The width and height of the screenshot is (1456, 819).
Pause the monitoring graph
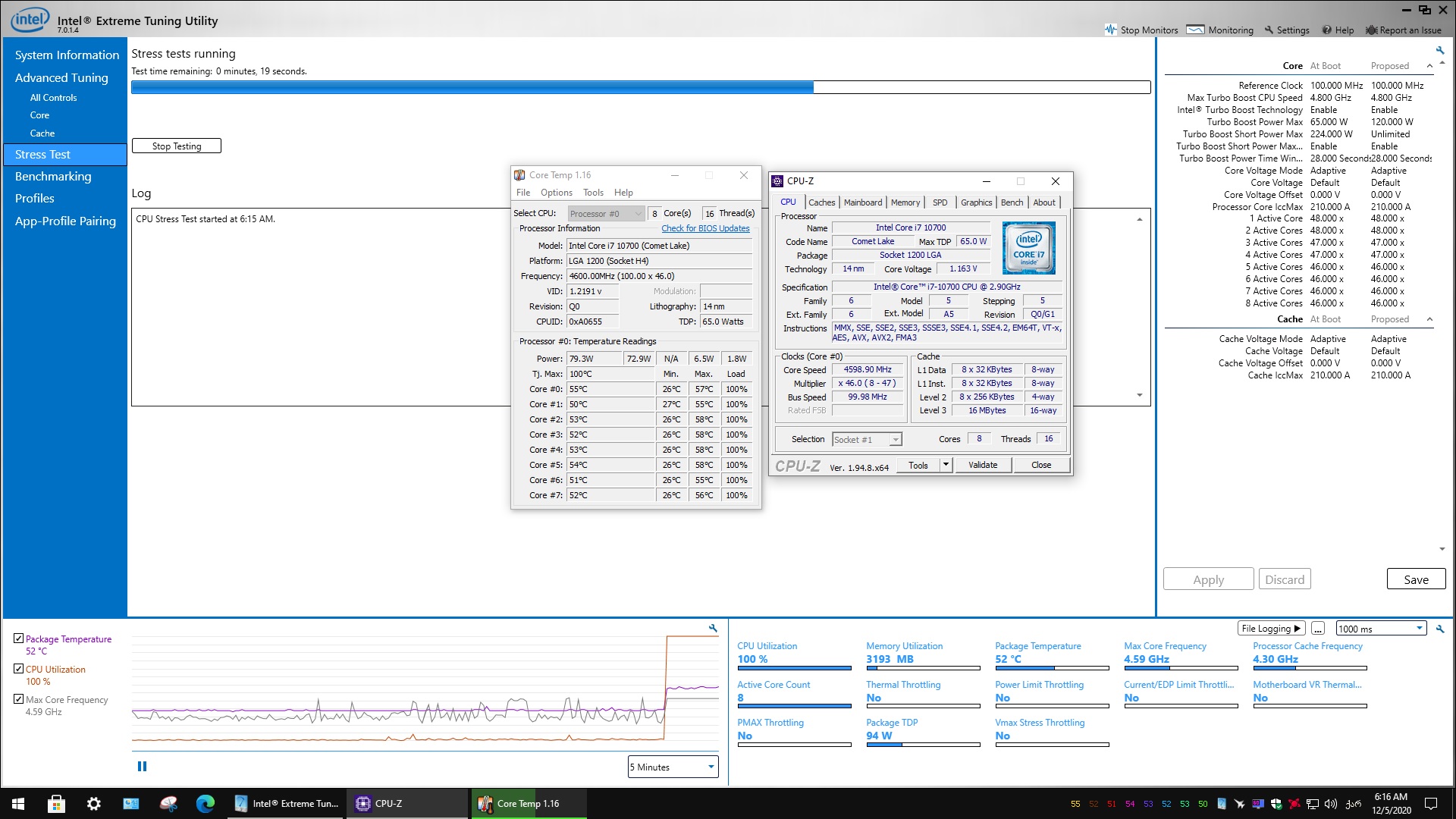click(142, 767)
